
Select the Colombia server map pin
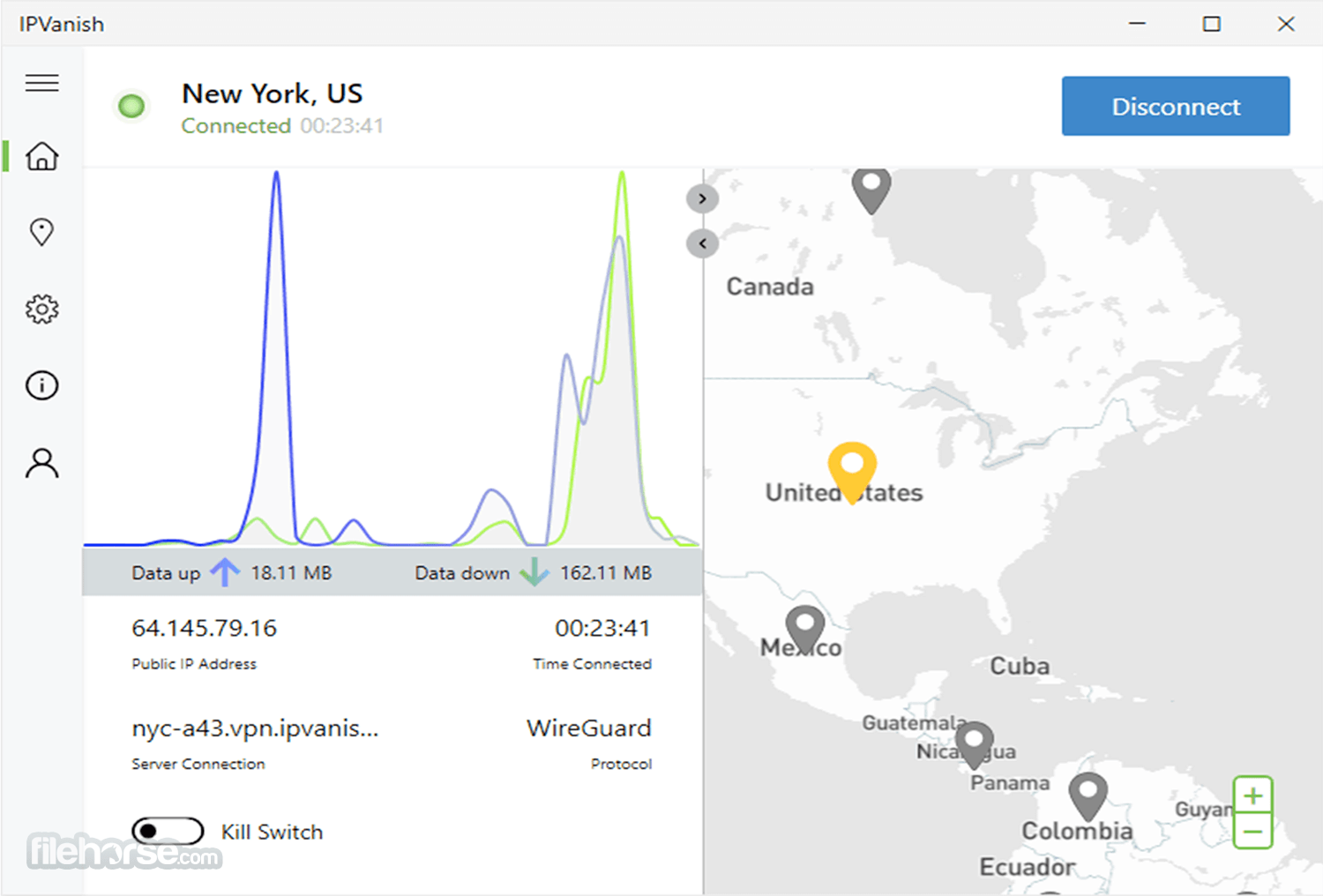(1088, 796)
